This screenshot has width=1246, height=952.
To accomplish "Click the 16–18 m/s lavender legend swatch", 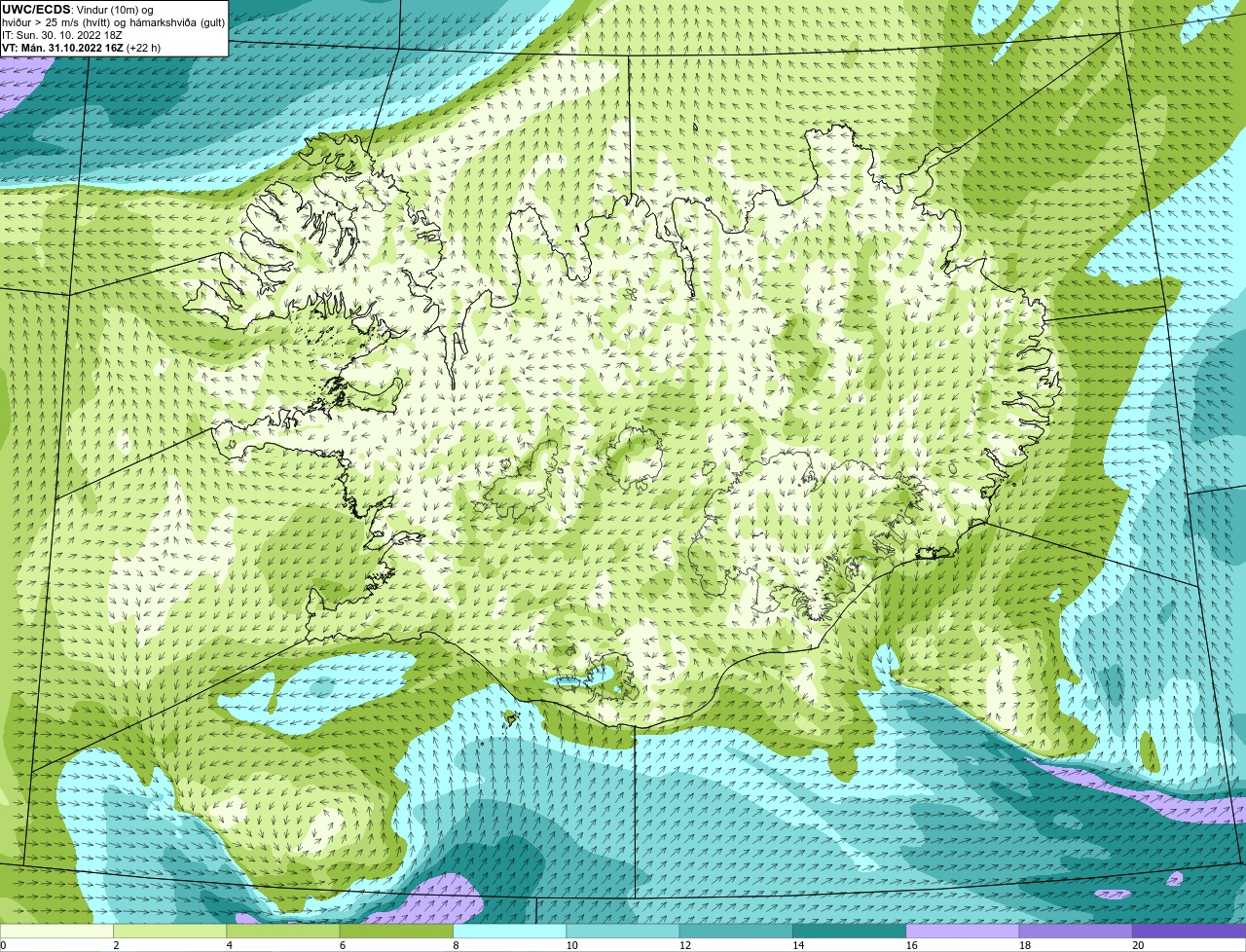I will [963, 931].
